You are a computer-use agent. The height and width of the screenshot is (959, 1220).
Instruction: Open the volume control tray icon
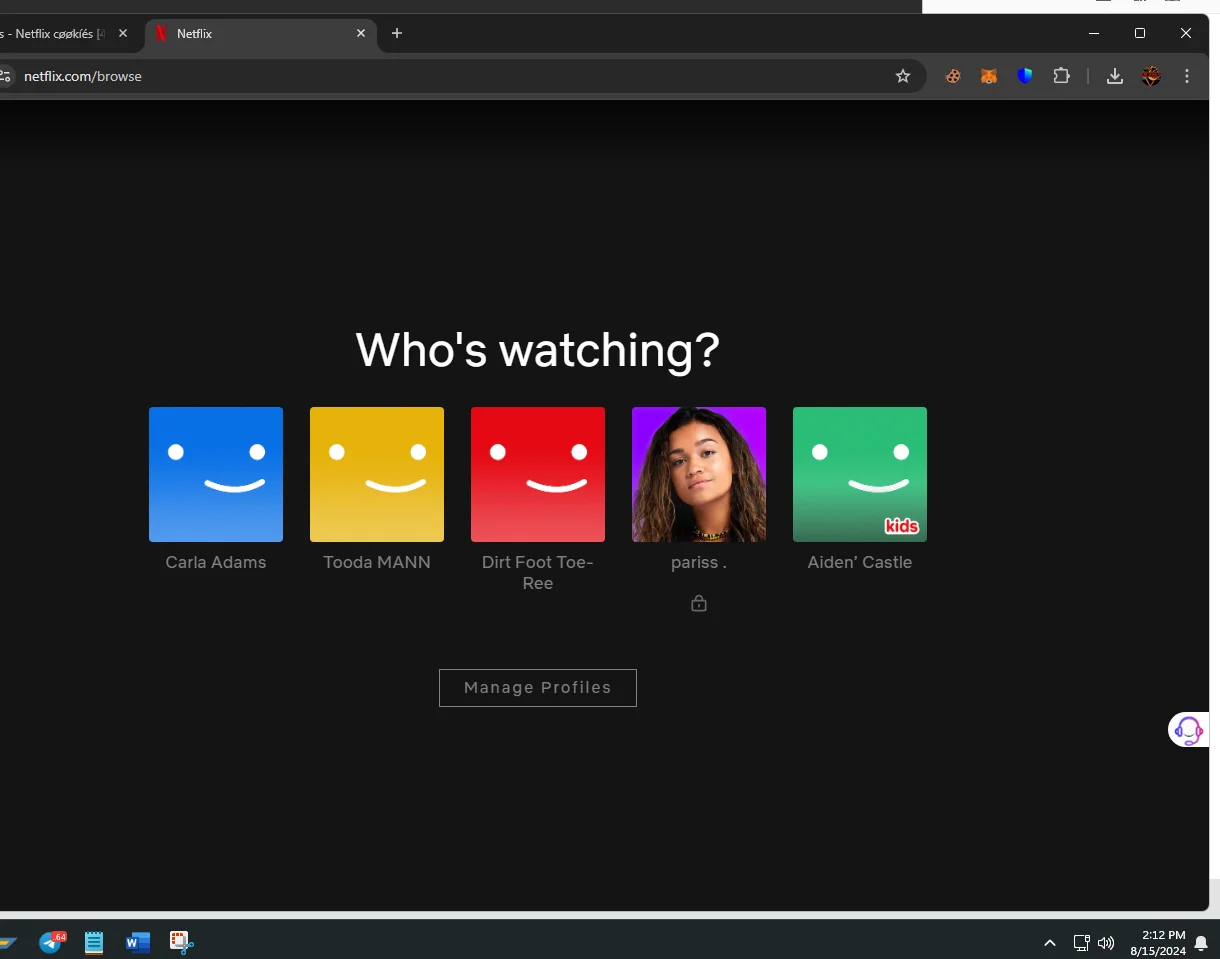tap(1106, 943)
